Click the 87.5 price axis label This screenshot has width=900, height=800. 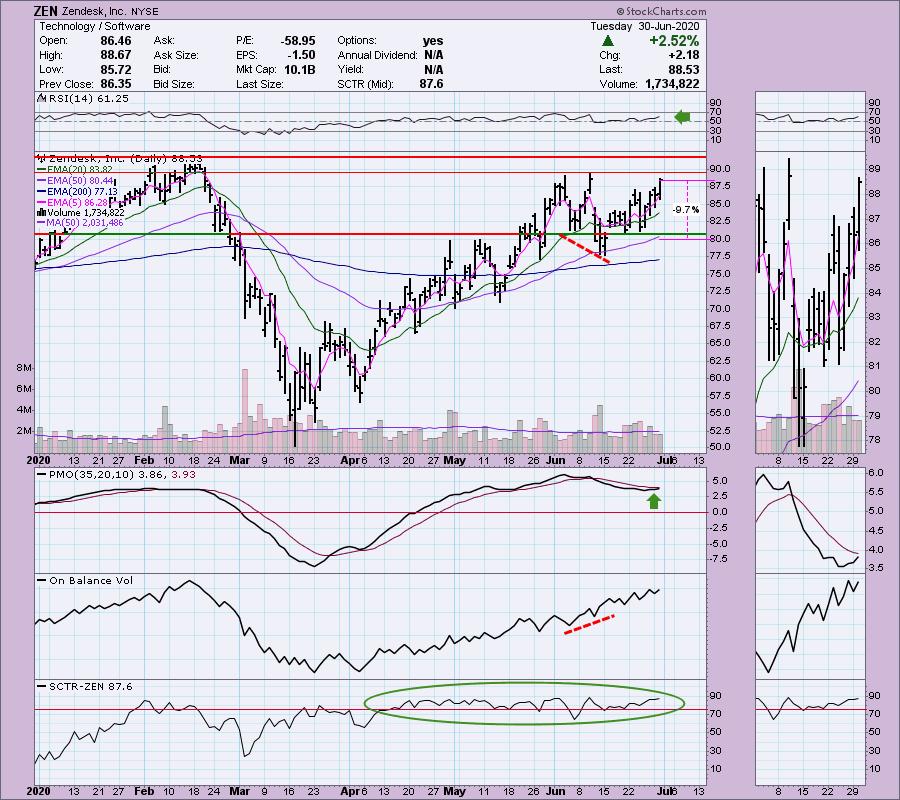click(721, 186)
